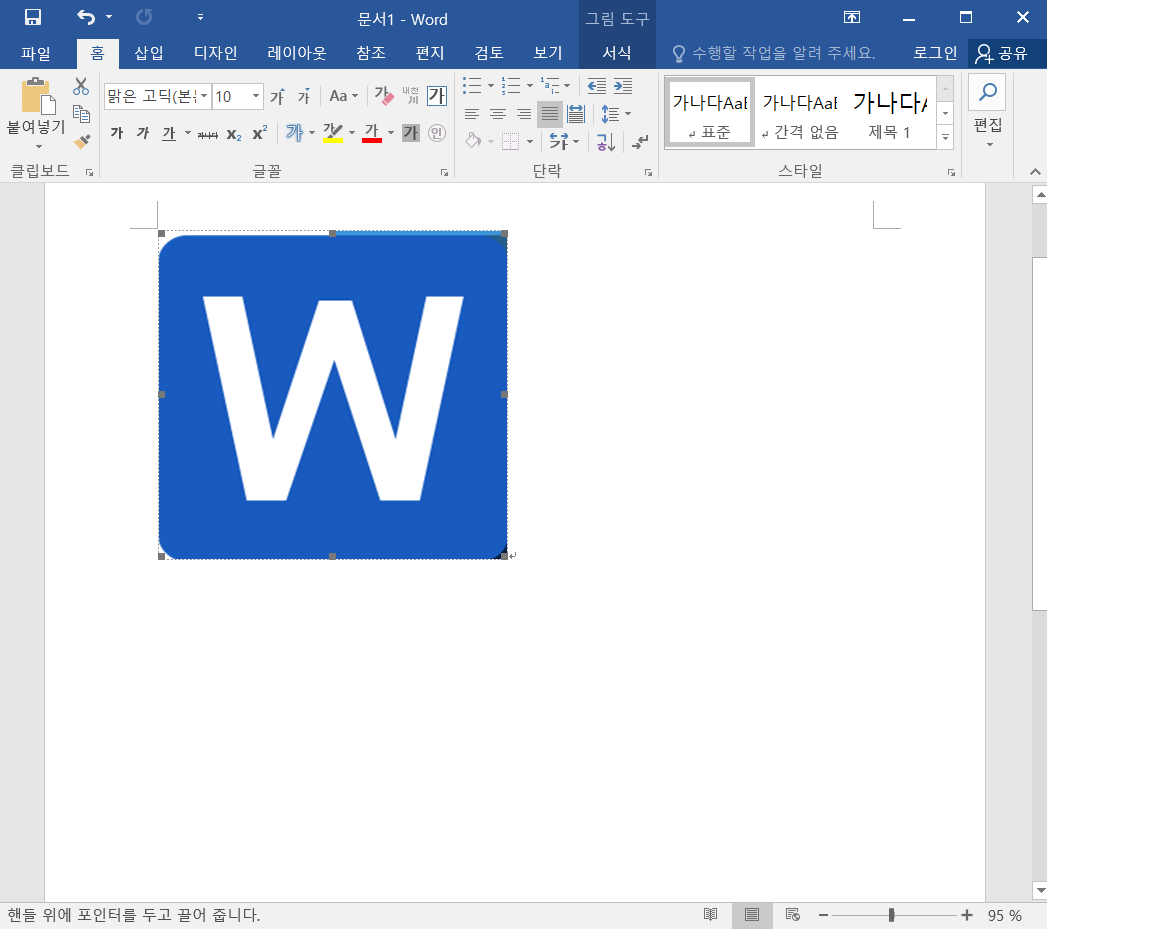The width and height of the screenshot is (1152, 929).
Task: Decrease font size with smaller 가 icon
Action: 303,96
